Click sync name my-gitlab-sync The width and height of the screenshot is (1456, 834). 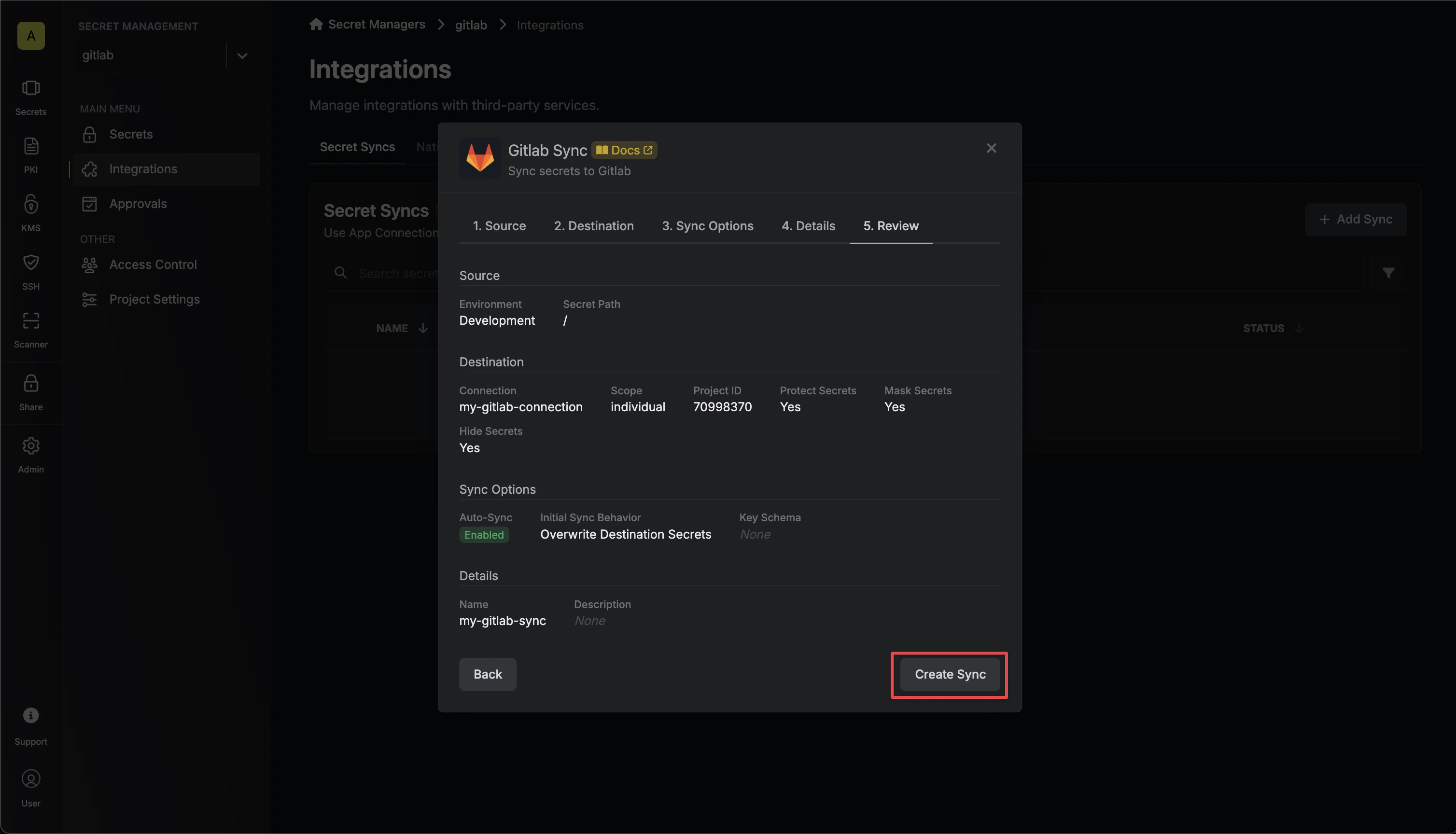click(x=503, y=621)
